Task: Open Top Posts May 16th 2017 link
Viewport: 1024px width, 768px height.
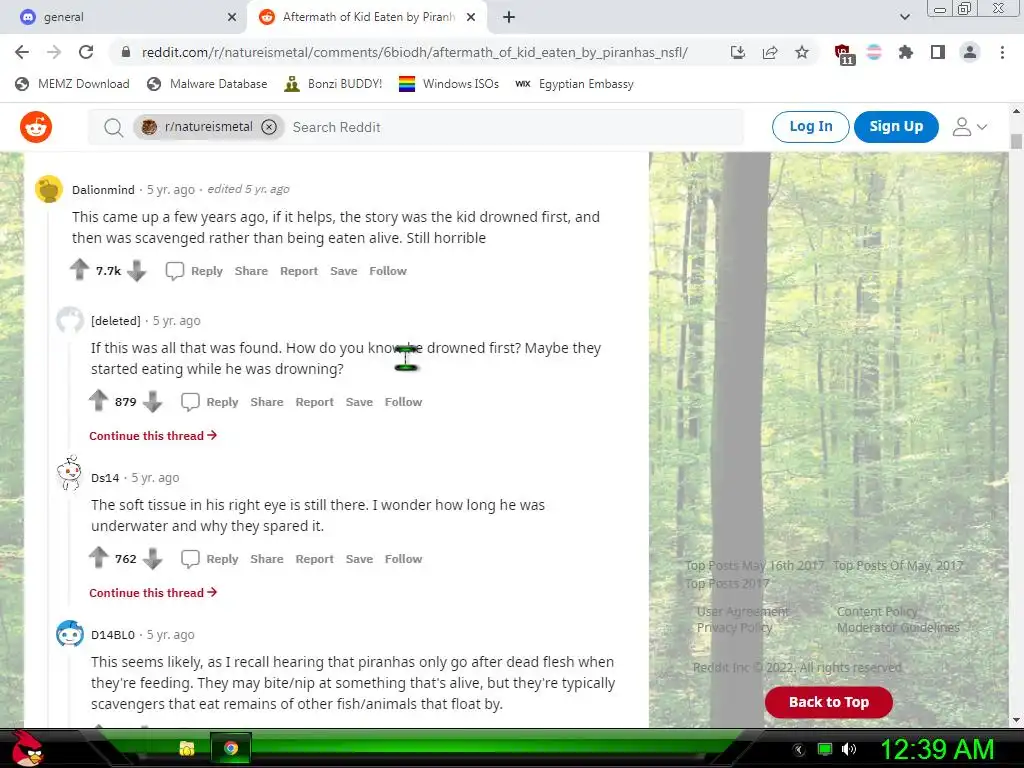Action: click(x=754, y=566)
